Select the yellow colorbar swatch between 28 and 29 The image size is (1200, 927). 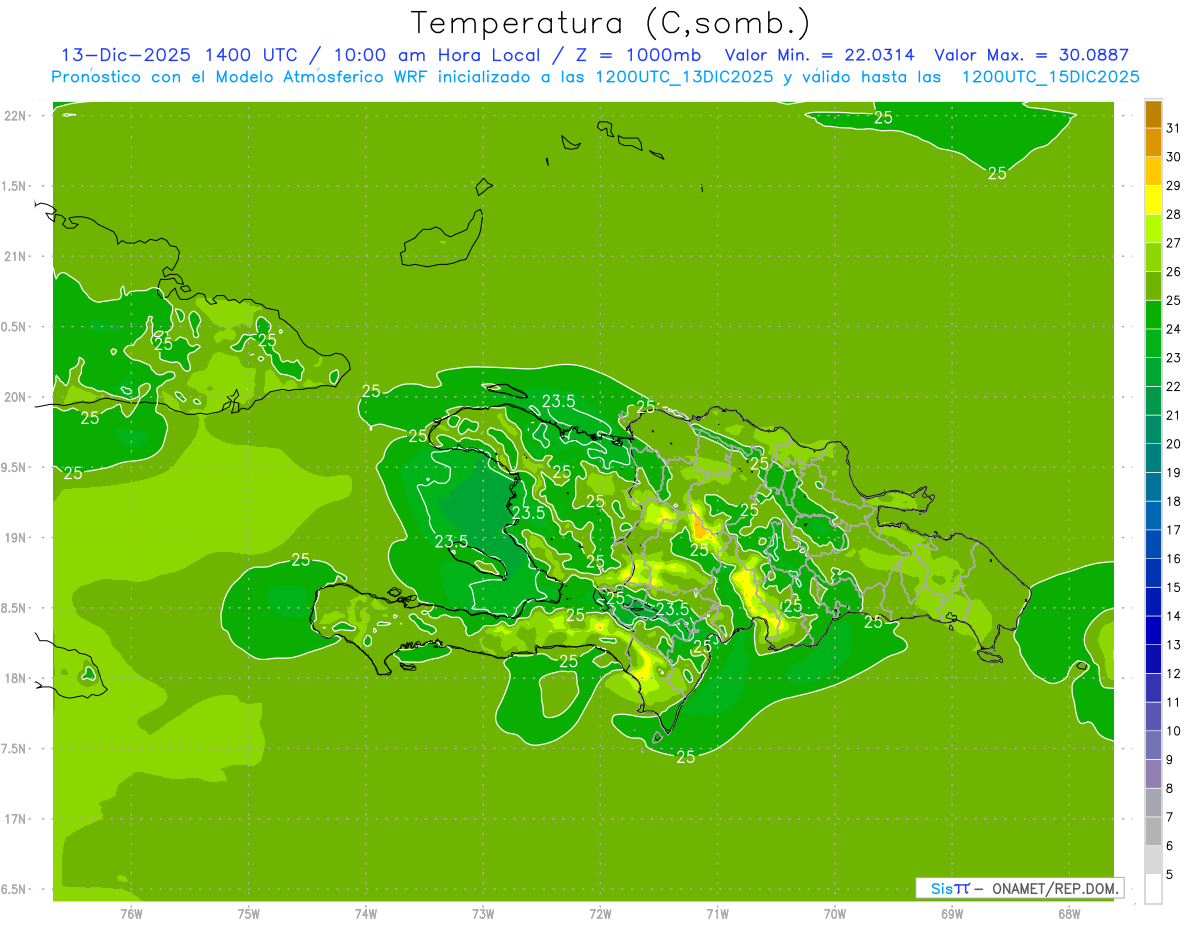[1153, 199]
